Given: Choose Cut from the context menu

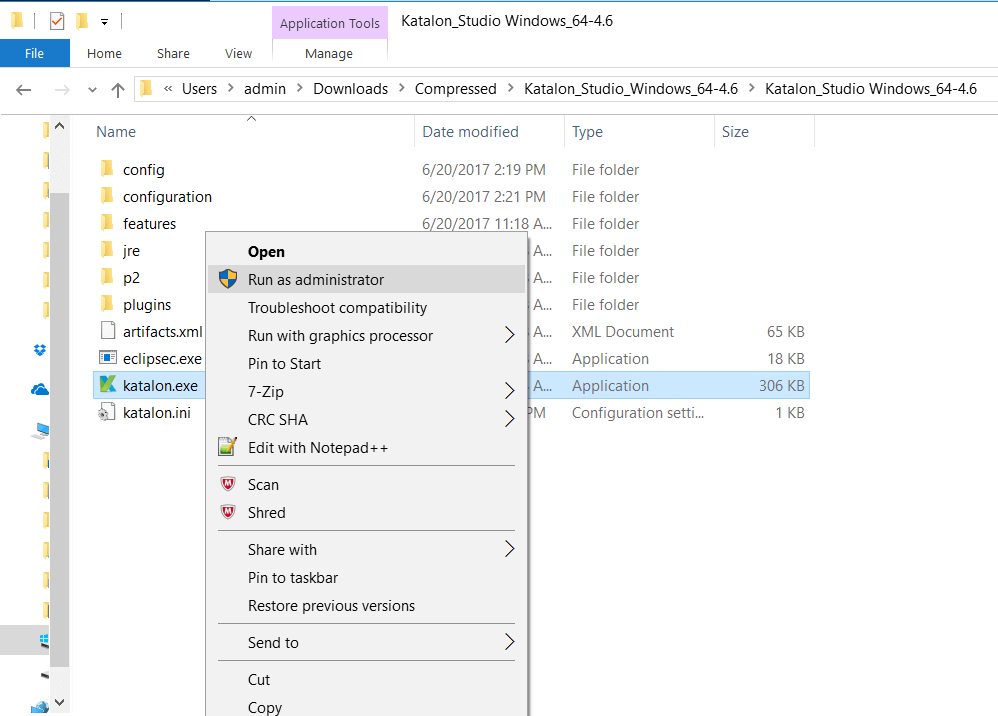Looking at the screenshot, I should point(367,679).
